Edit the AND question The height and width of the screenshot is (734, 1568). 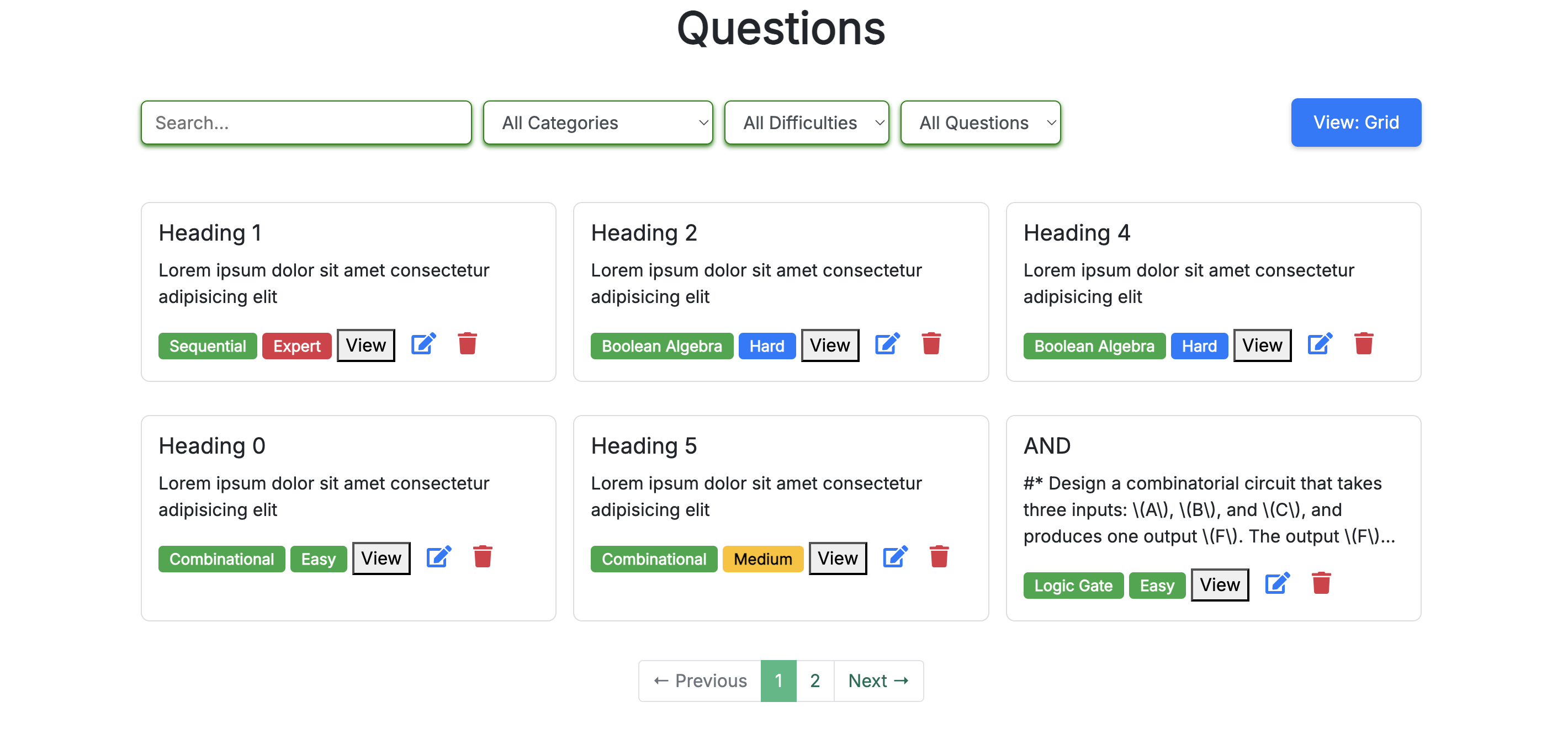point(1277,584)
